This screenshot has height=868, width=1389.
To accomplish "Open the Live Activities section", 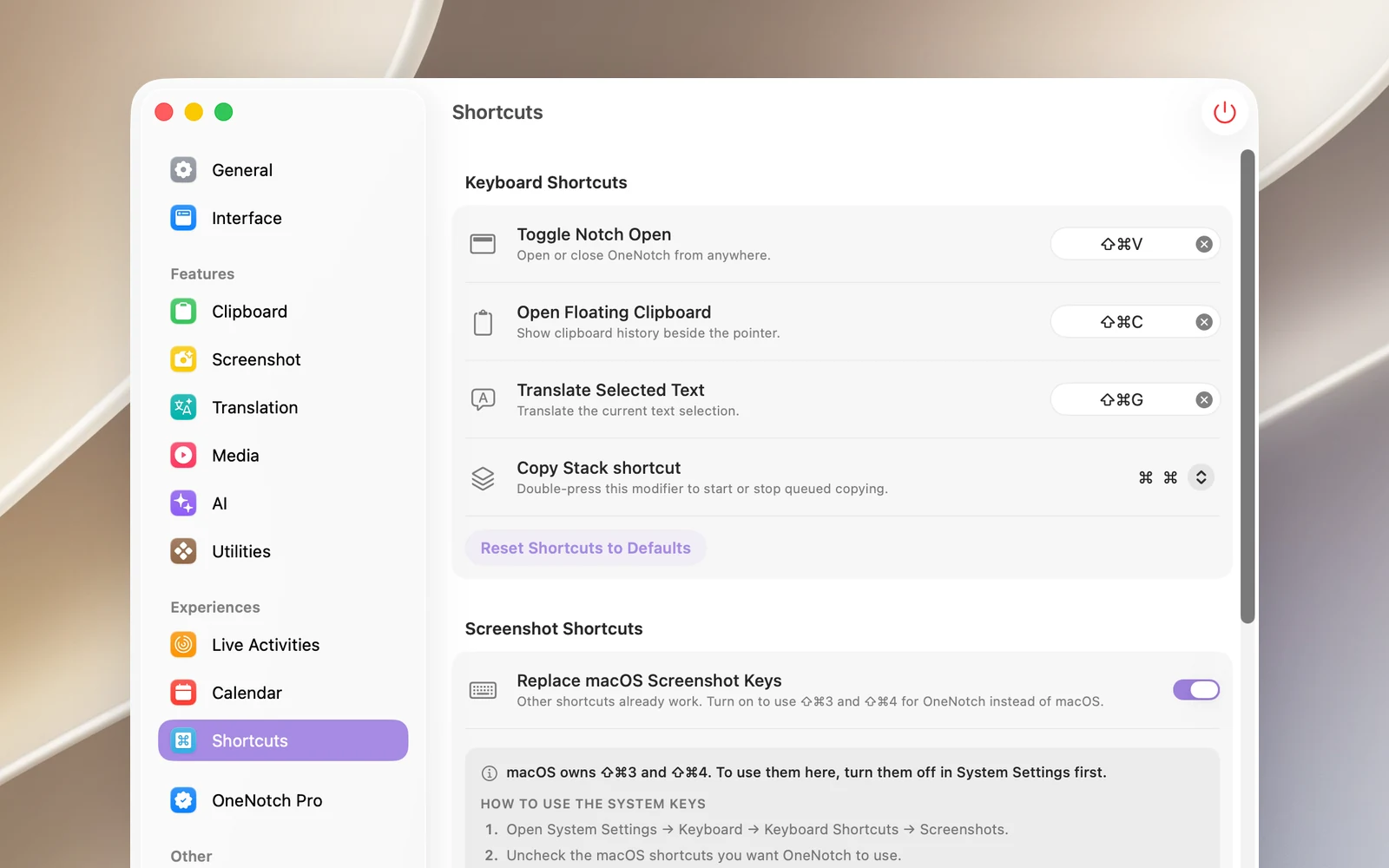I will [283, 644].
